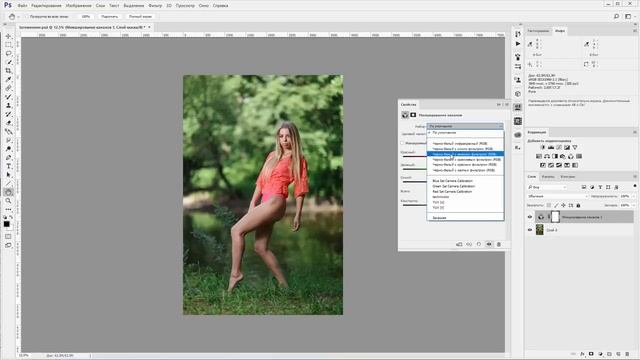The height and width of the screenshot is (360, 640).
Task: Select the Crop tool
Action: (x=9, y=71)
